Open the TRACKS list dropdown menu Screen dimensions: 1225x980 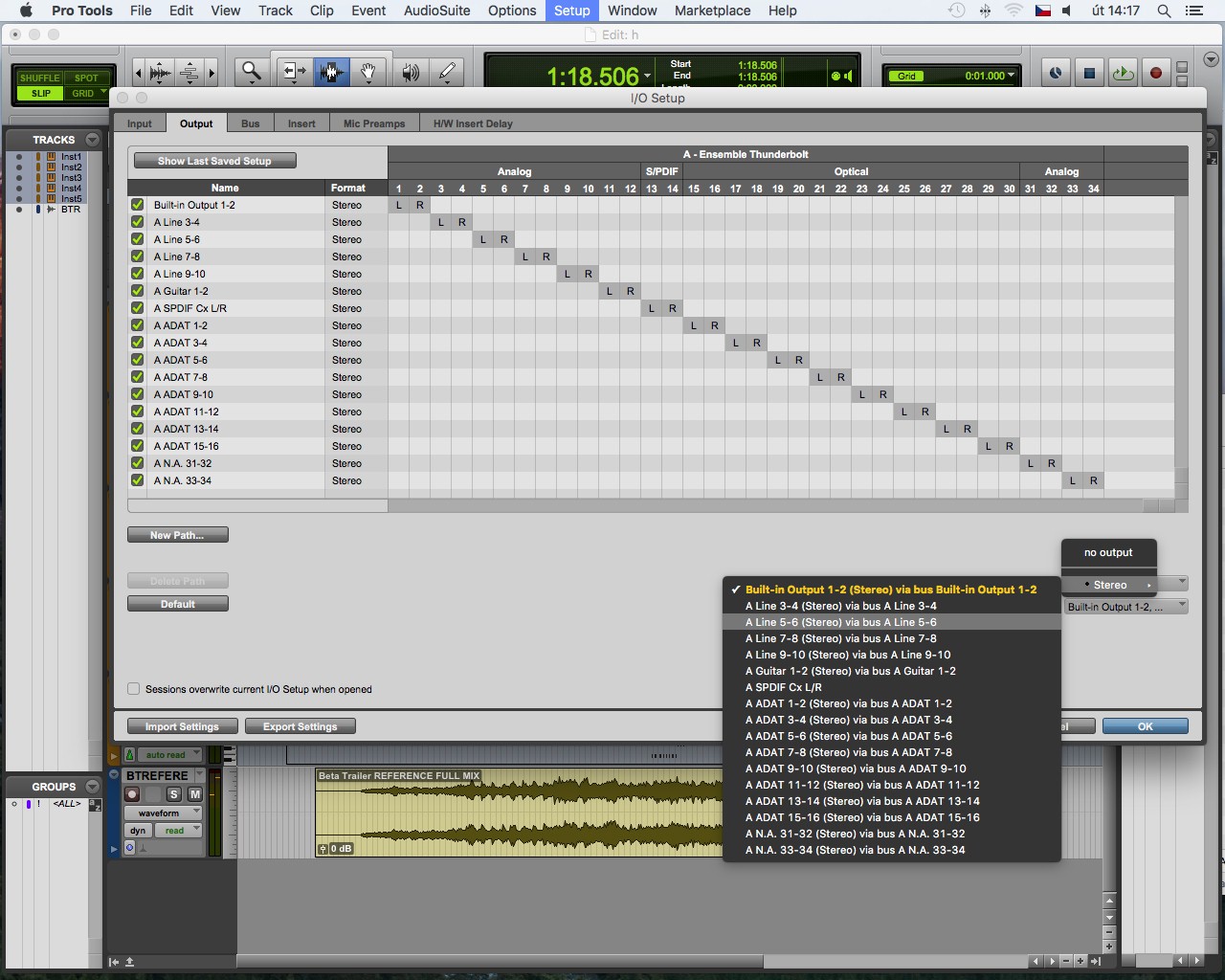click(92, 140)
